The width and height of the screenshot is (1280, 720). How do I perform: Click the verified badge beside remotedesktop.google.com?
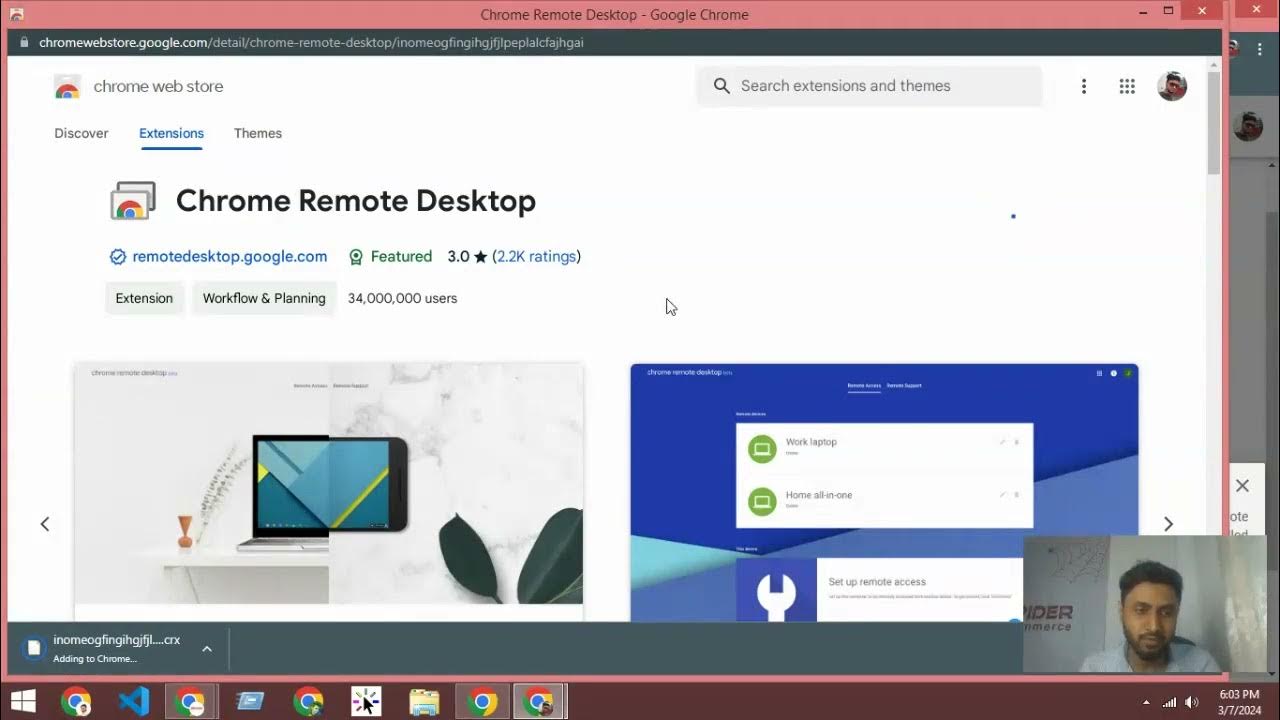pos(118,257)
